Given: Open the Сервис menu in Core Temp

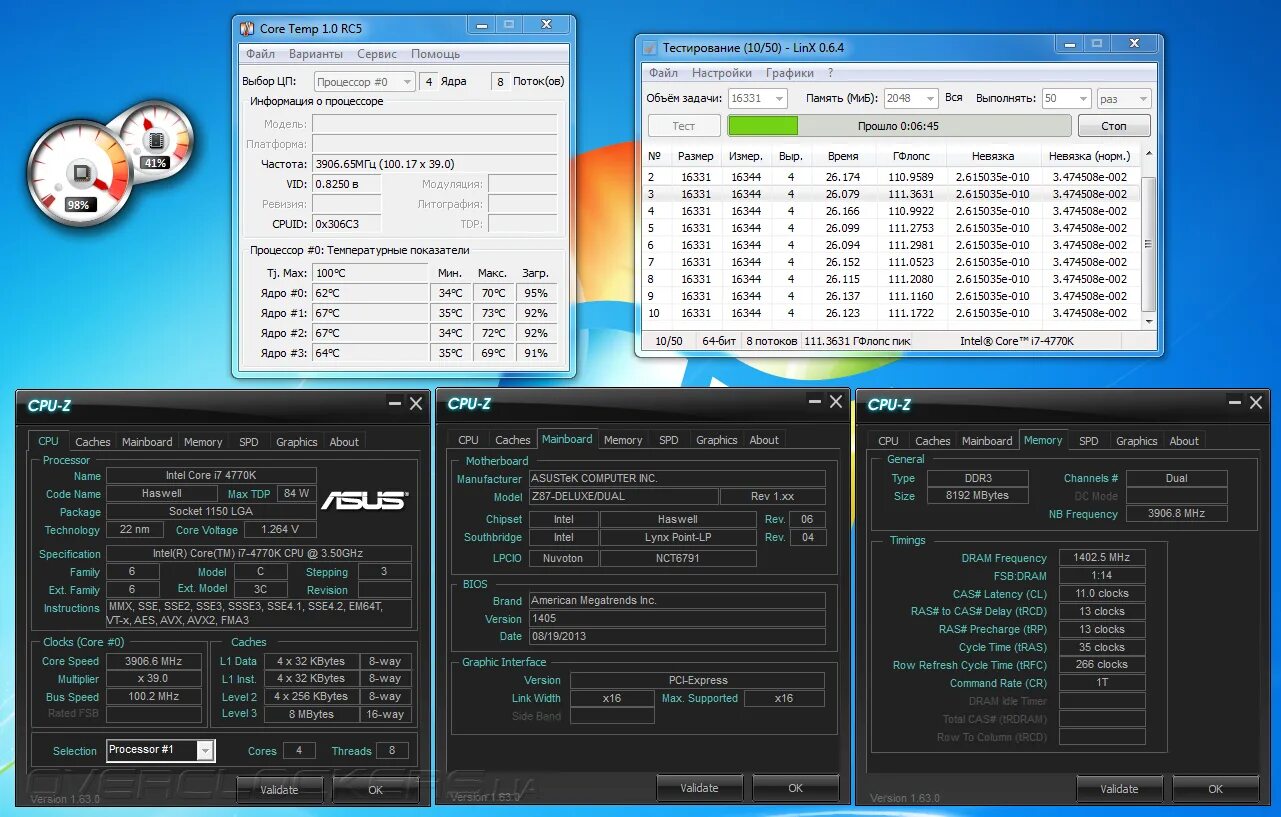Looking at the screenshot, I should (x=377, y=54).
